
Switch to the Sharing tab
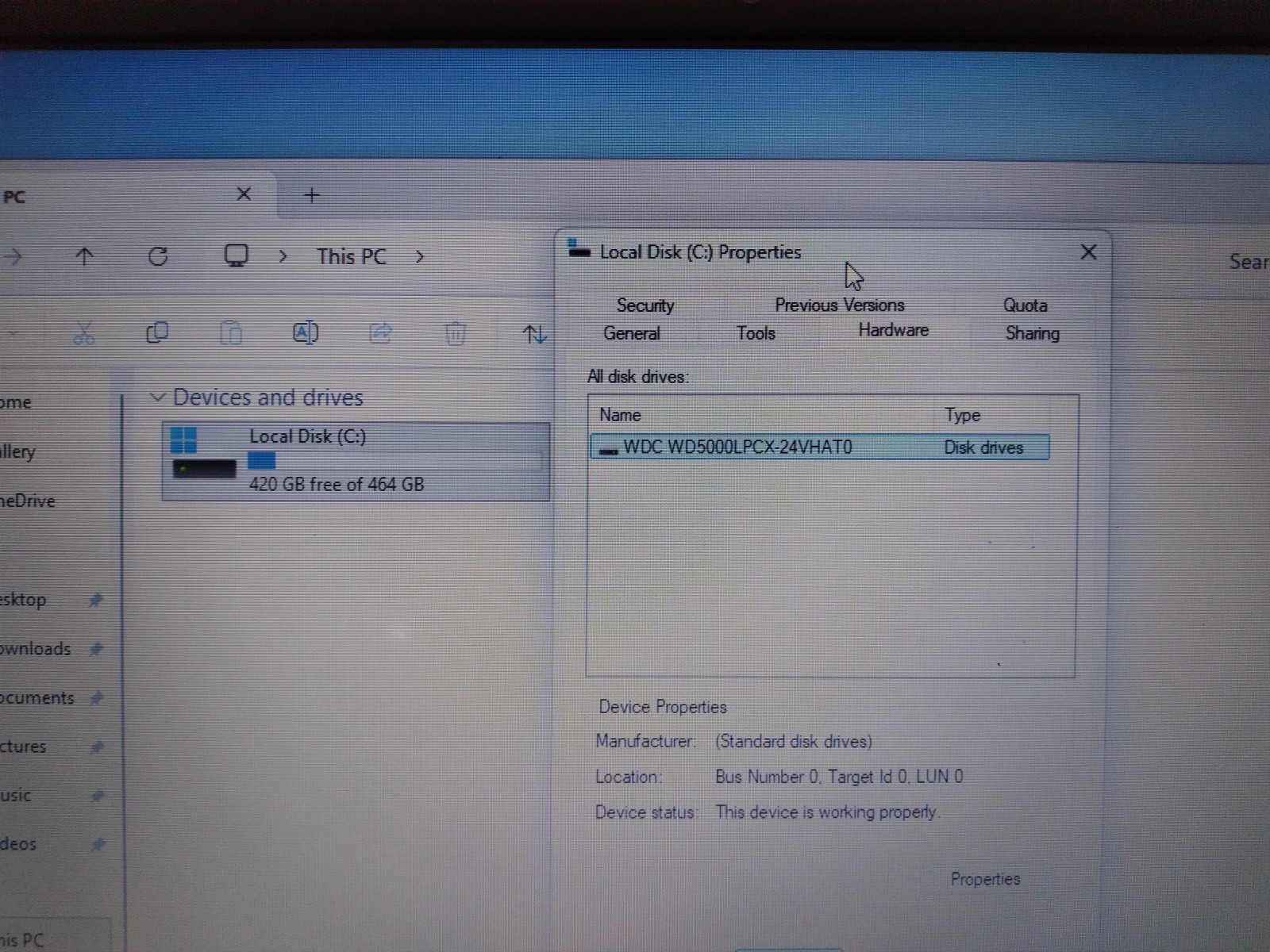1033,333
